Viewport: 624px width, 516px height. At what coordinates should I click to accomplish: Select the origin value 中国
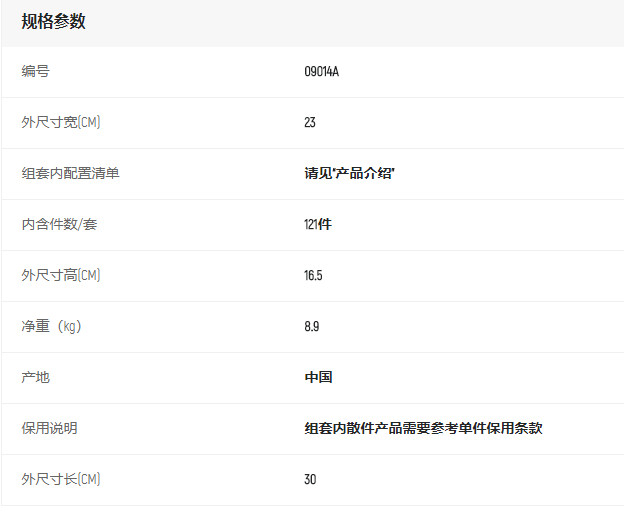(x=318, y=378)
